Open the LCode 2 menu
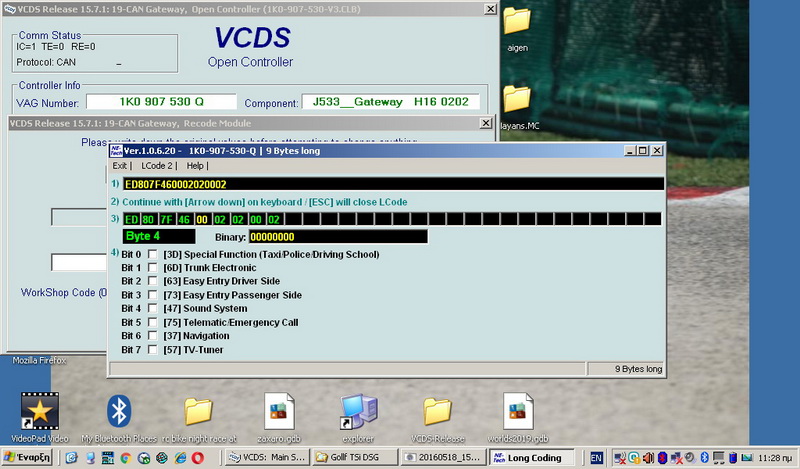 157,166
